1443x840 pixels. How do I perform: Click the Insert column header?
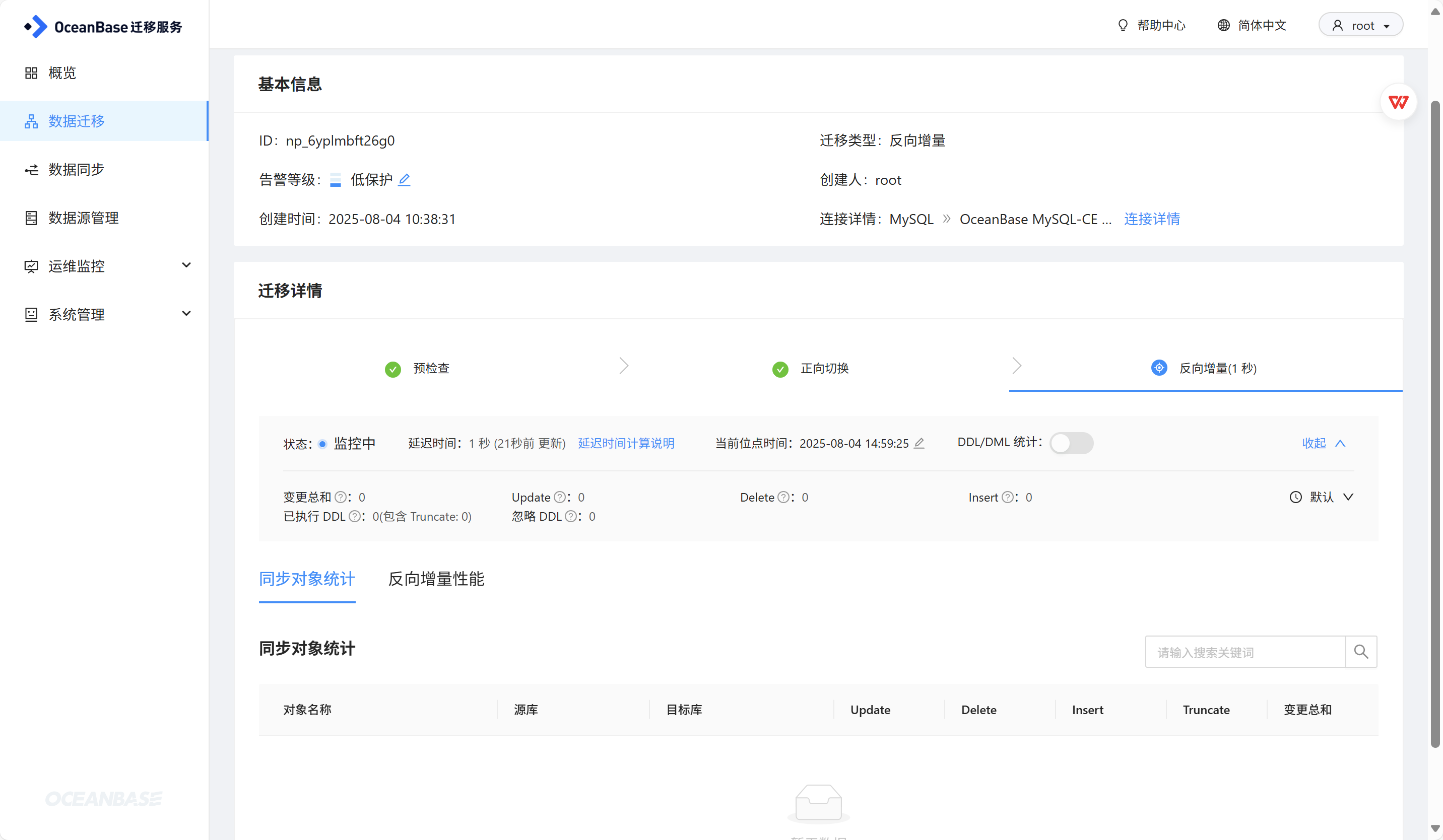tap(1087, 710)
